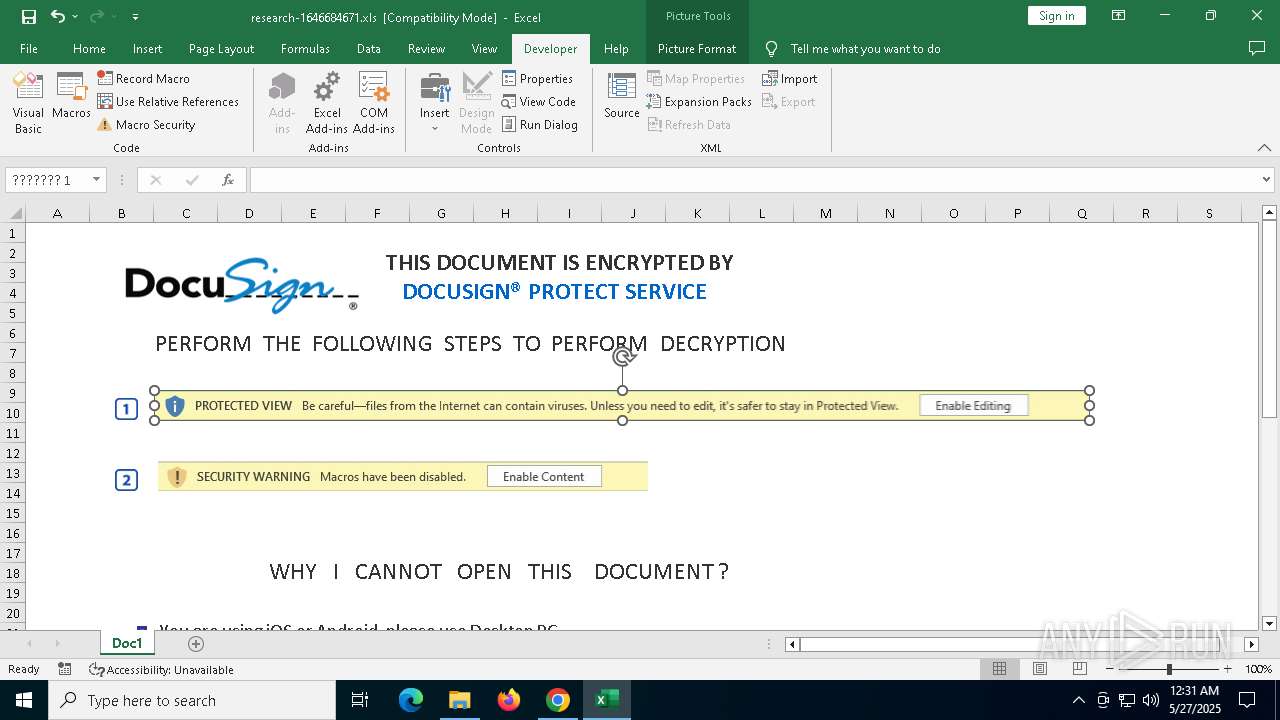Click zoom in plus button
Image resolution: width=1280 pixels, height=720 pixels.
(1227, 669)
